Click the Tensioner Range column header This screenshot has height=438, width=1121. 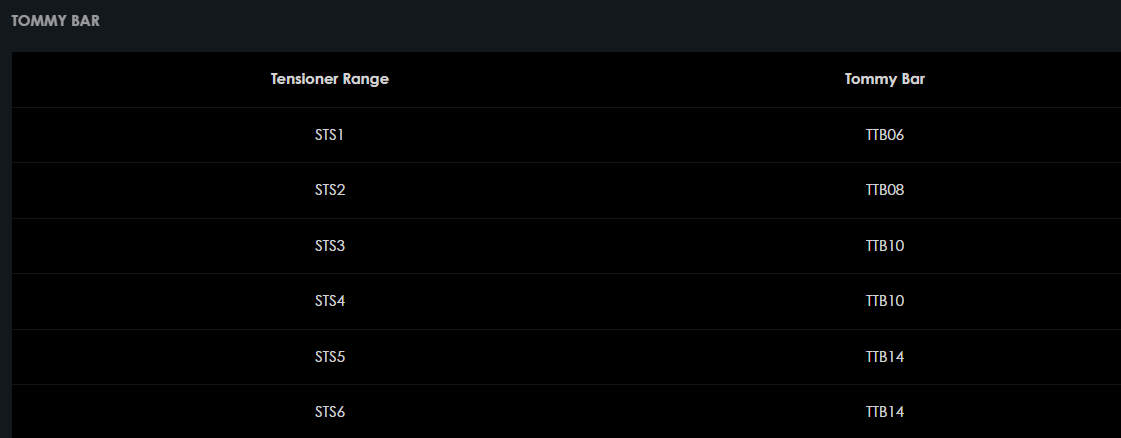(x=329, y=80)
